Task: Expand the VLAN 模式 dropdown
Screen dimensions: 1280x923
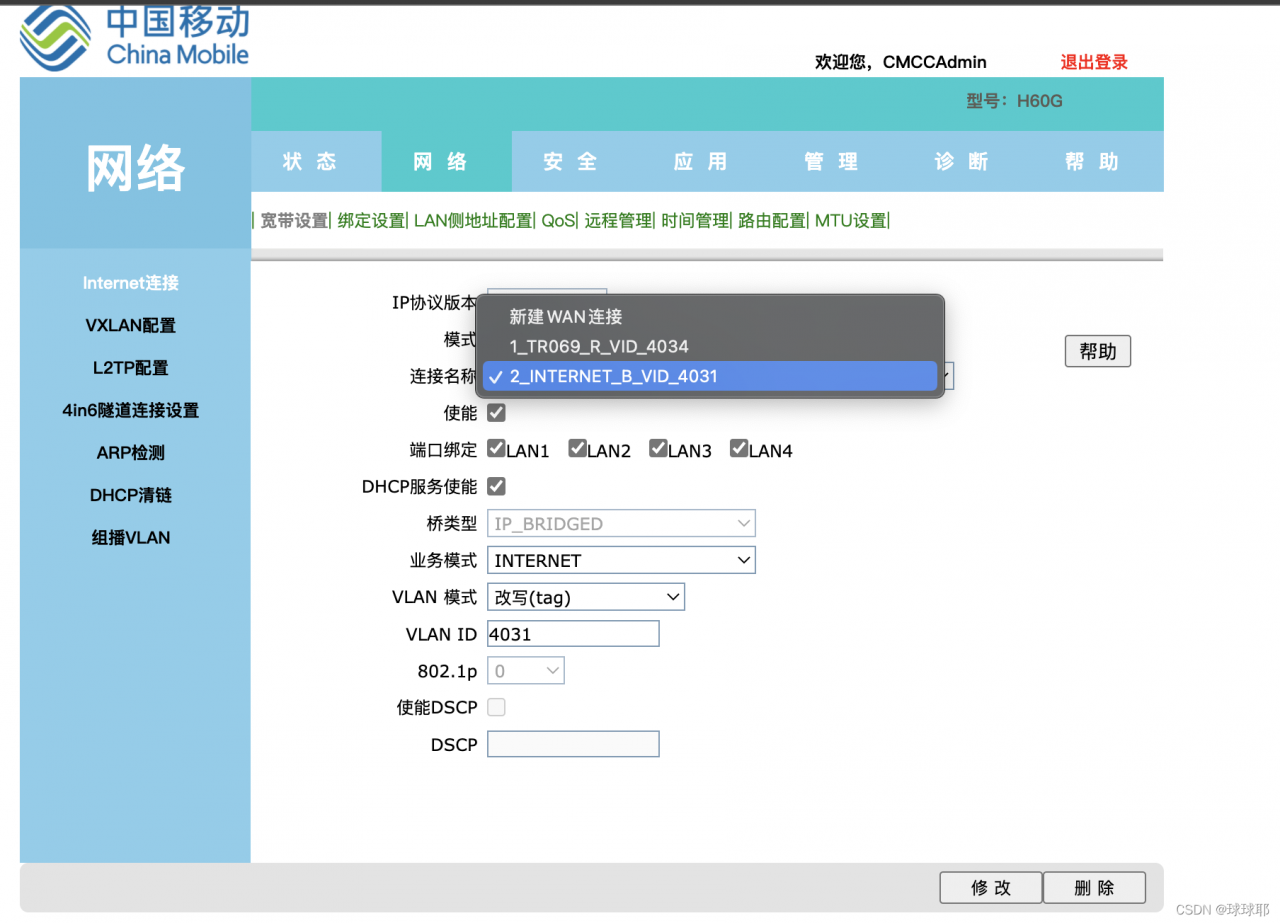Action: 586,597
